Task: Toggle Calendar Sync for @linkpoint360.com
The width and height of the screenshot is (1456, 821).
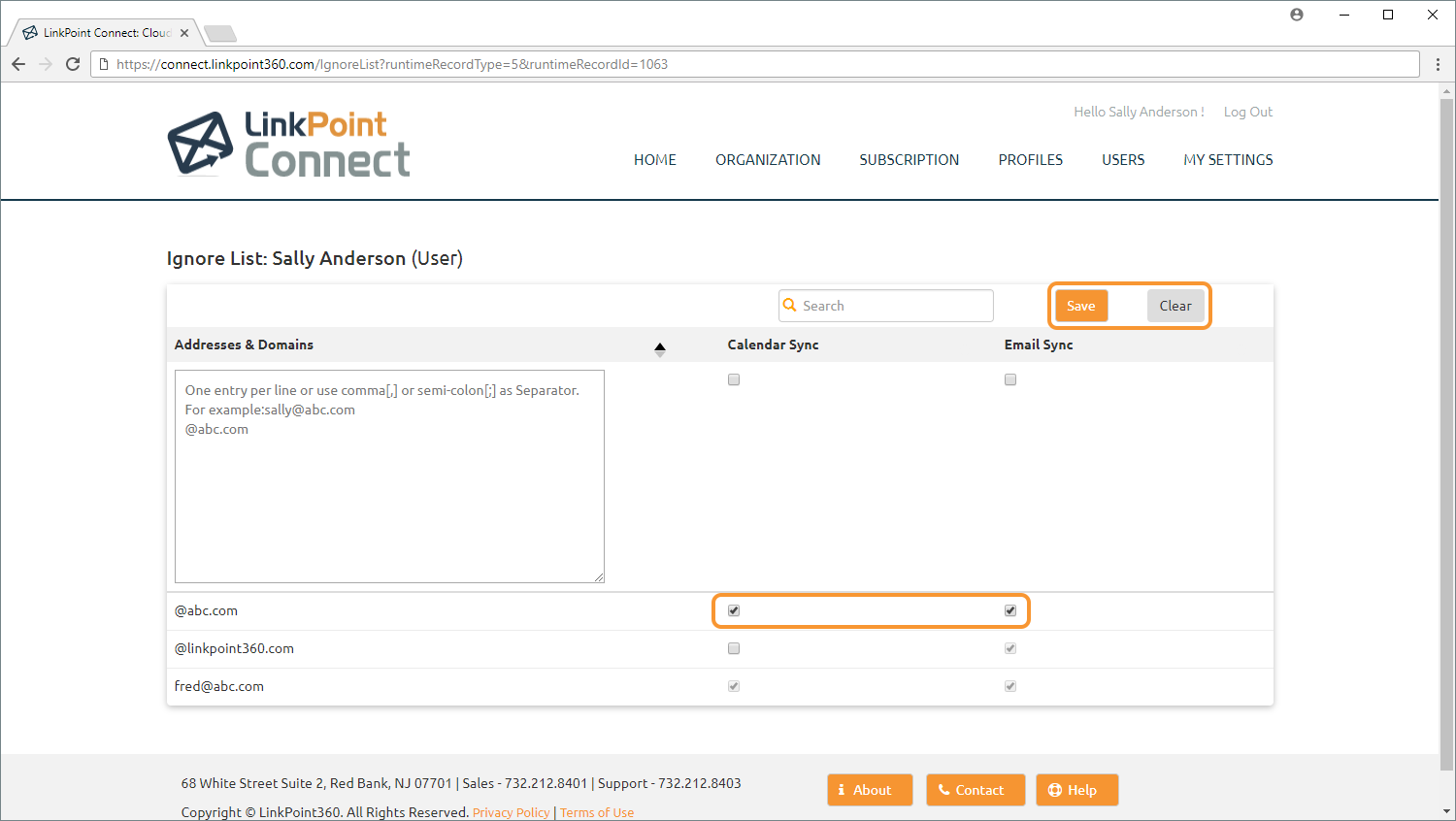Action: pyautogui.click(x=734, y=648)
